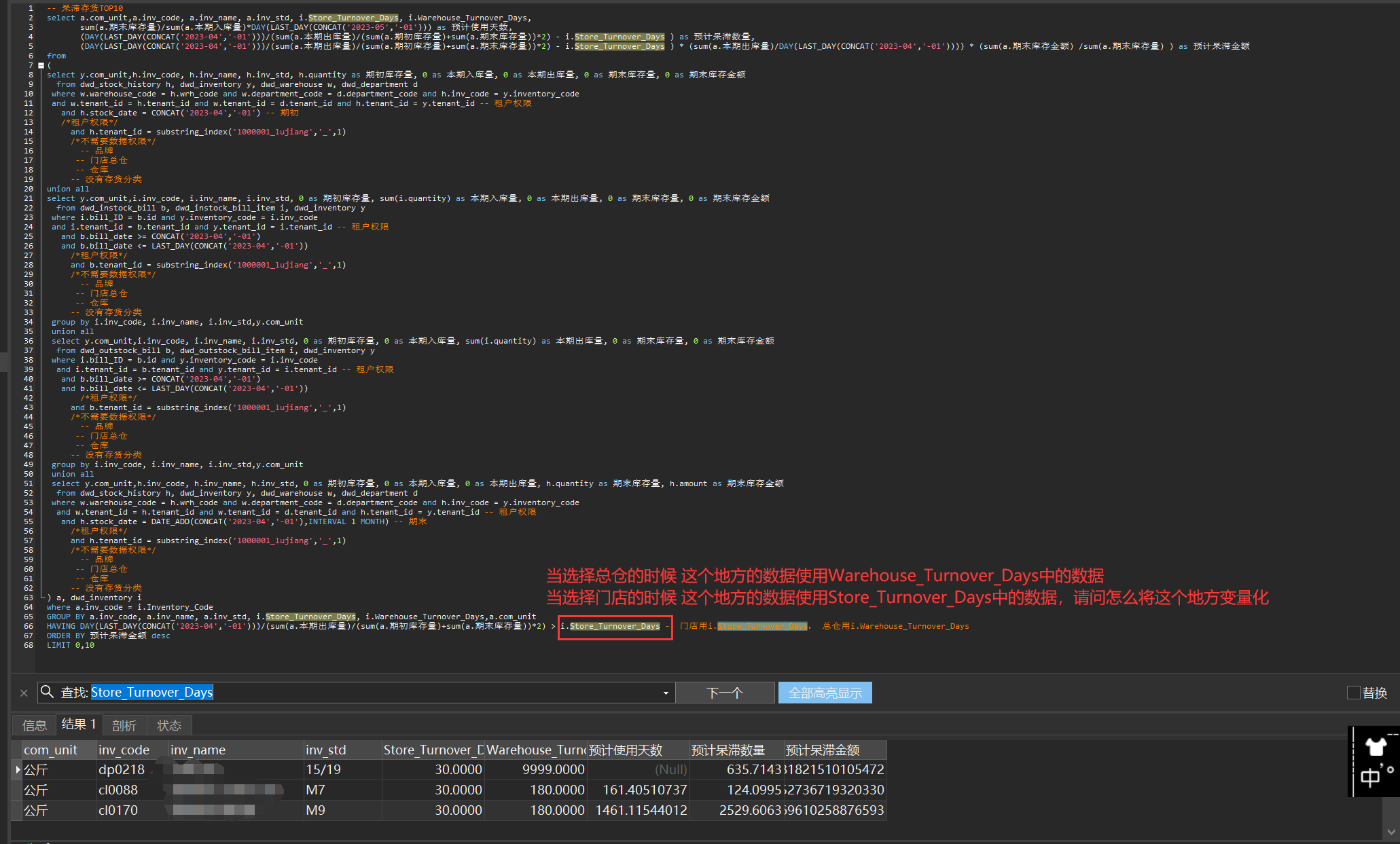The height and width of the screenshot is (844, 1400).
Task: Enable the 替换 replace checkbox
Action: click(x=1353, y=693)
